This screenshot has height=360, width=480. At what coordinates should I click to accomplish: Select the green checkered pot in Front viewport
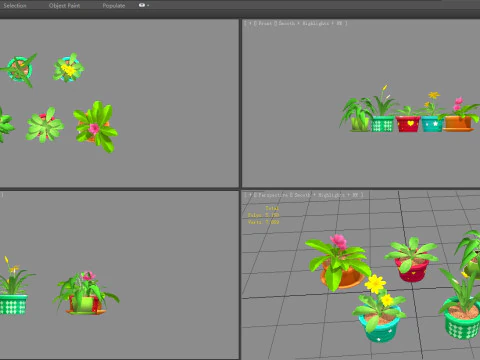[x=383, y=124]
